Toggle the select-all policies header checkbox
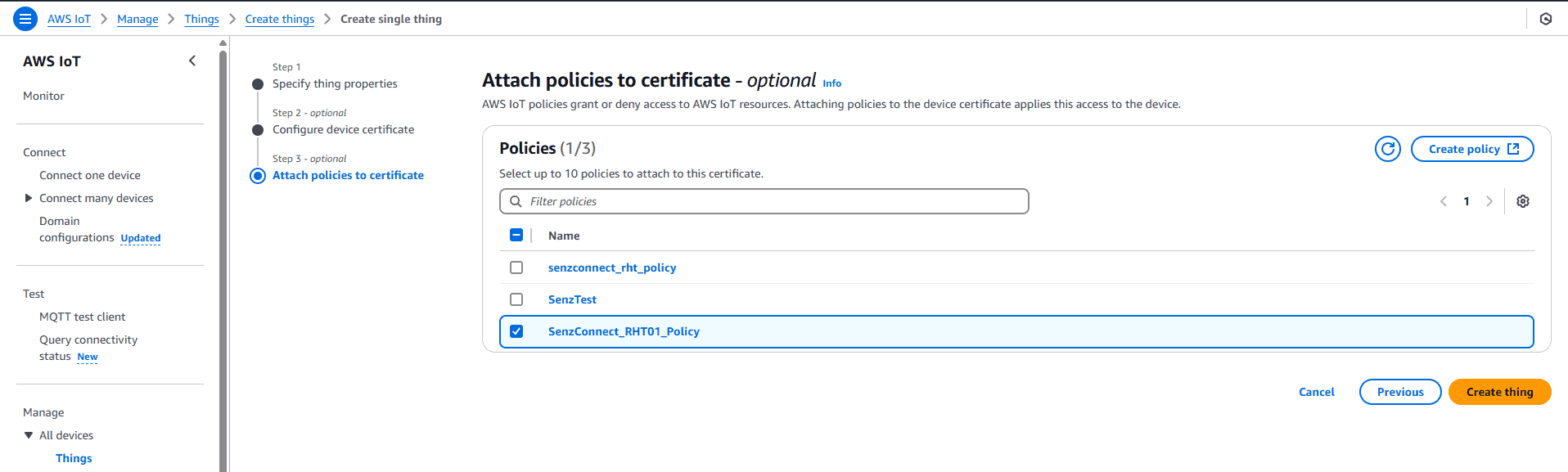The width and height of the screenshot is (1568, 472). point(516,236)
